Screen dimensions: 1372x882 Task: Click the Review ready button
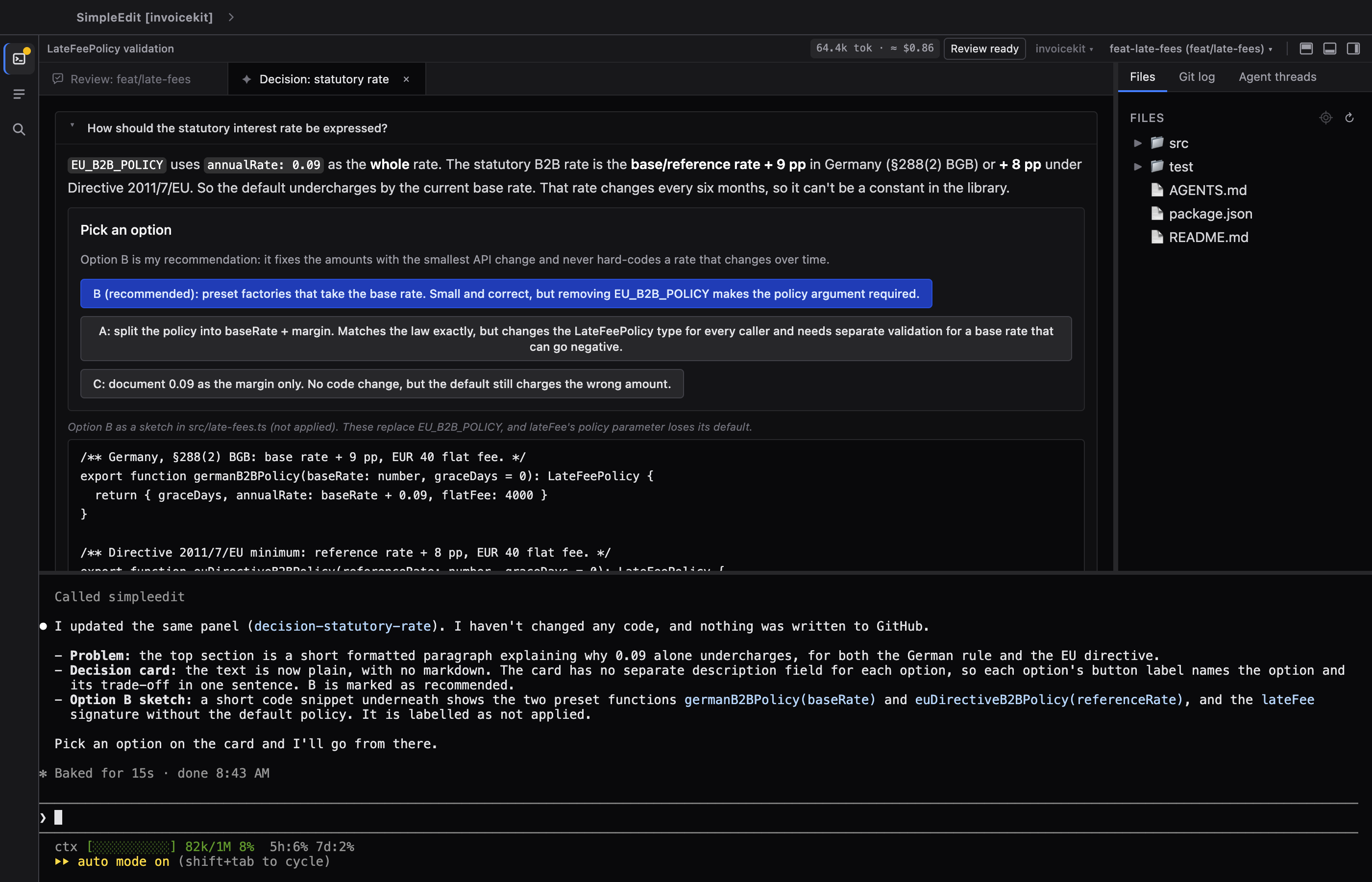point(984,49)
